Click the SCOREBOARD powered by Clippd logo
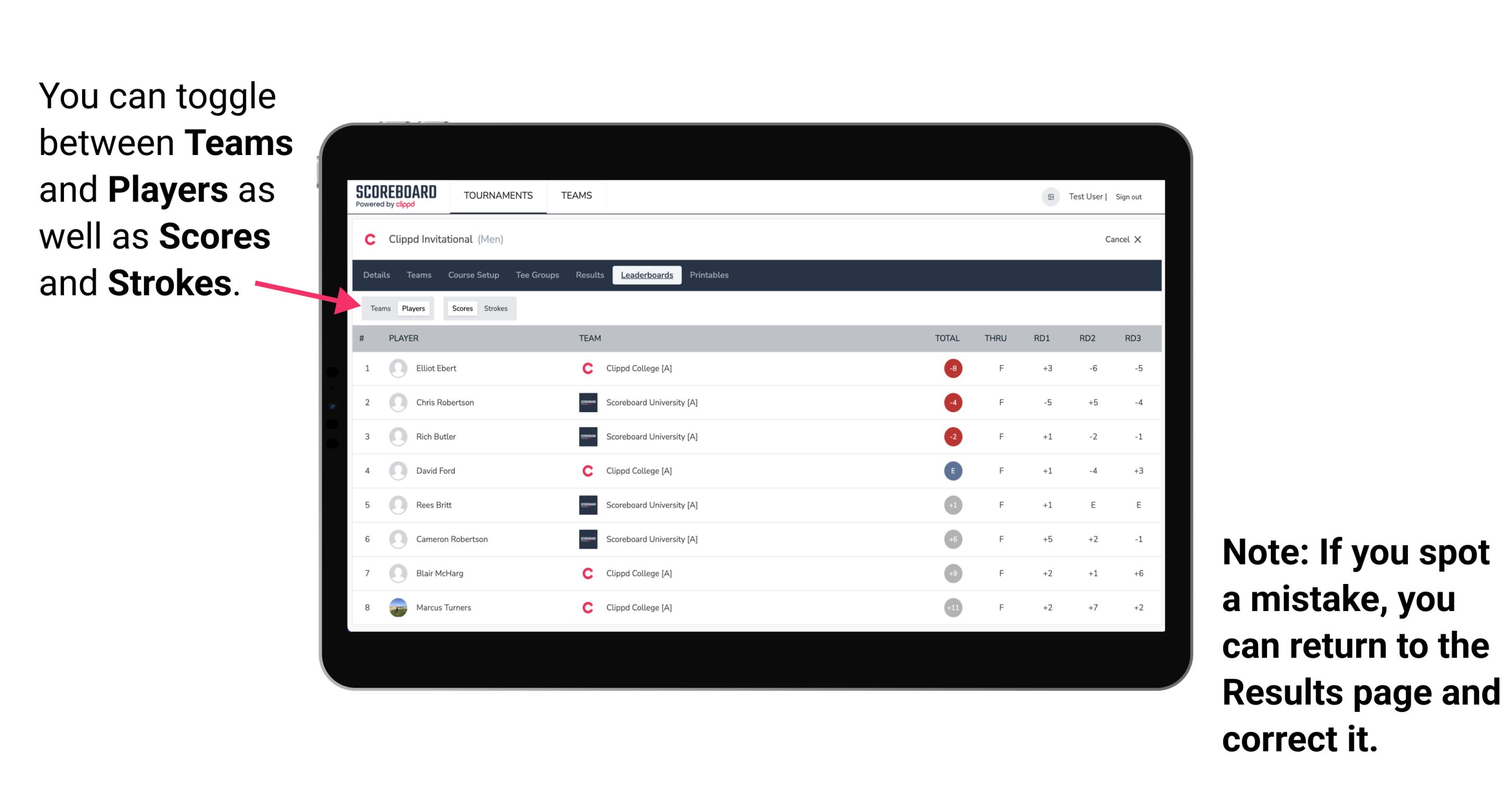 (399, 196)
